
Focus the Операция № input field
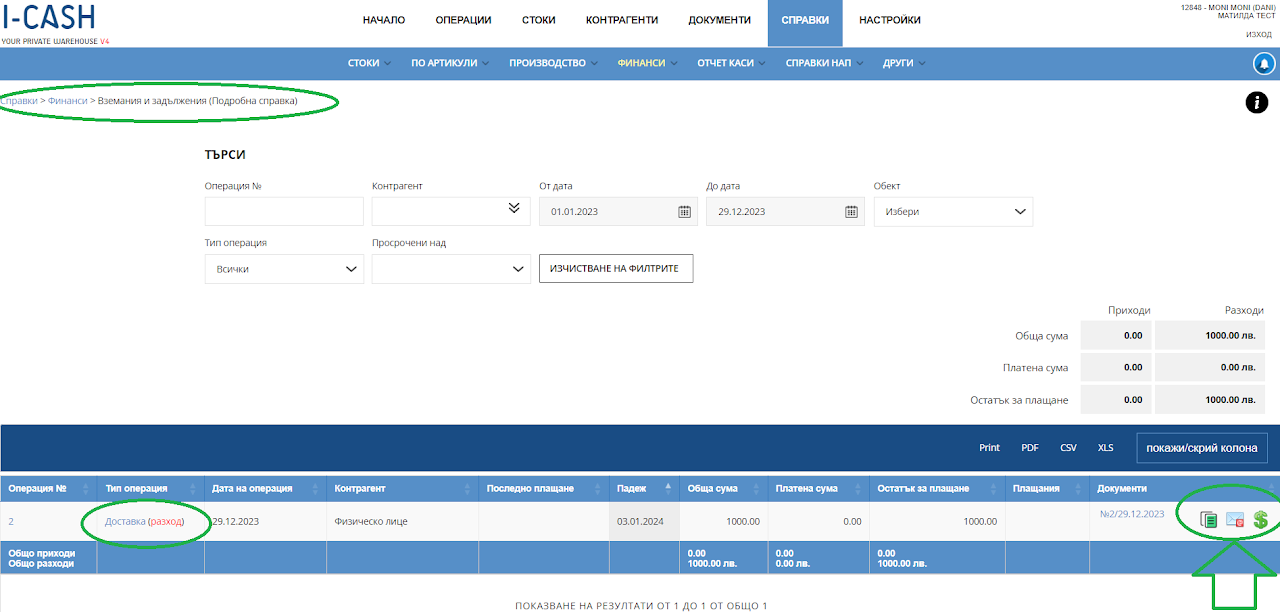coord(284,212)
